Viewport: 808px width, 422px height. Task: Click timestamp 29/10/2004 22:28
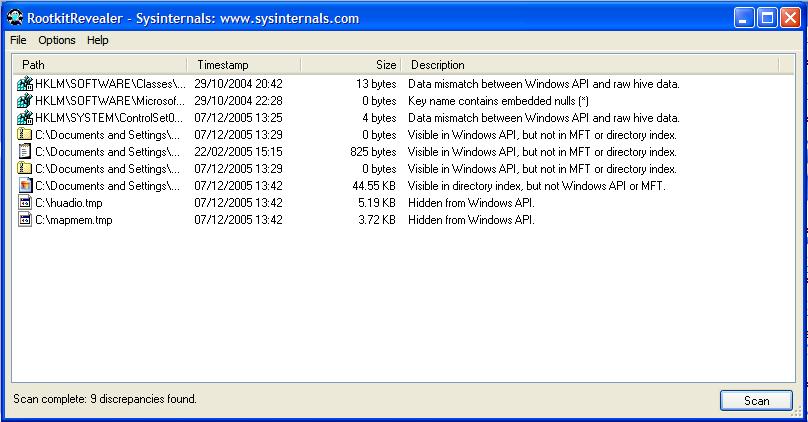click(x=238, y=100)
